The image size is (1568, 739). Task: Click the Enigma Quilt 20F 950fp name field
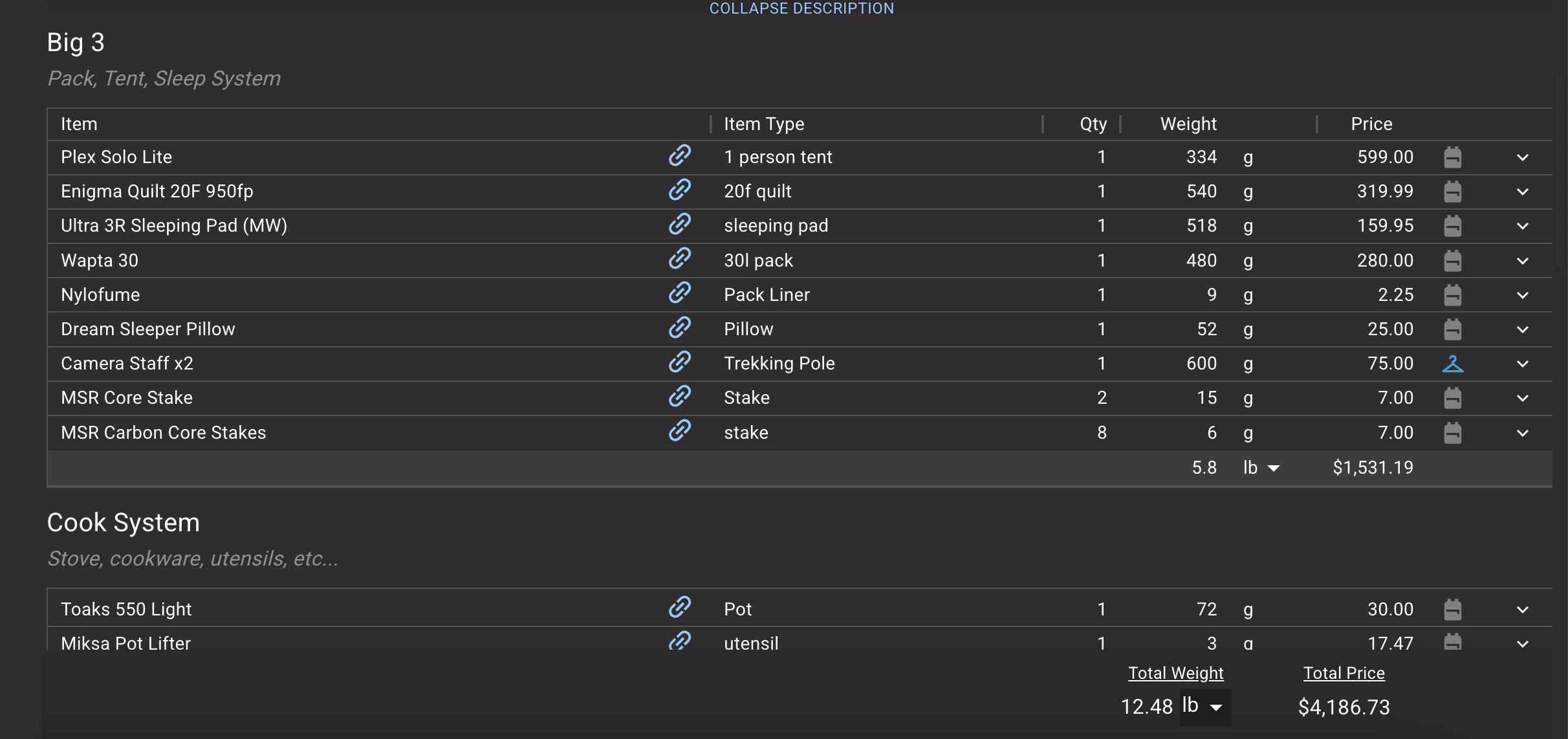[157, 192]
